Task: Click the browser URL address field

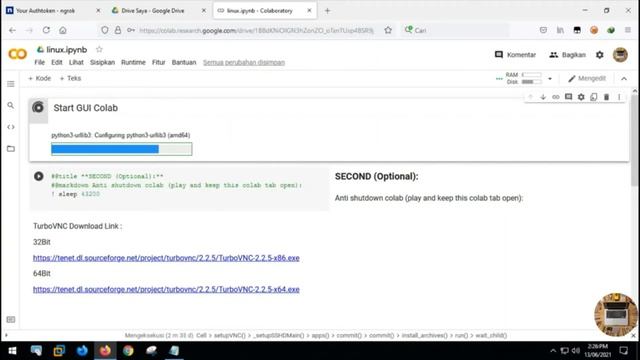Action: pos(256,30)
